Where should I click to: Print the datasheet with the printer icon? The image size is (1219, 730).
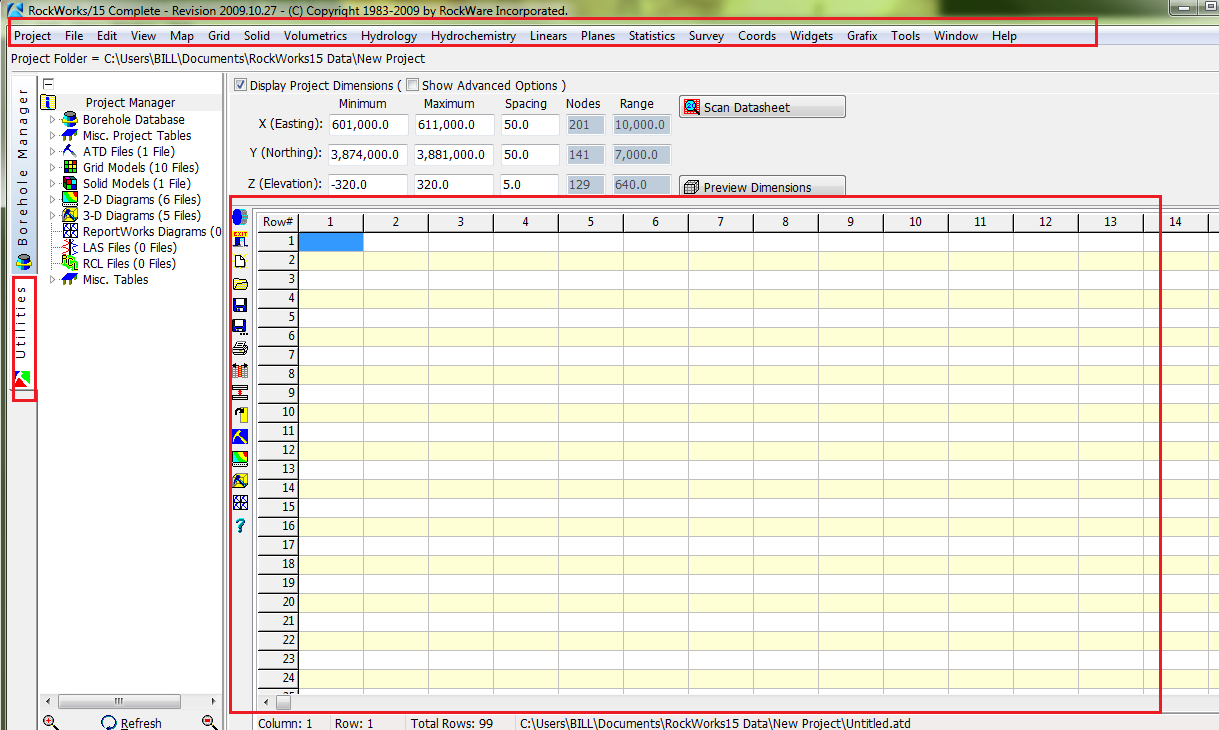click(240, 348)
